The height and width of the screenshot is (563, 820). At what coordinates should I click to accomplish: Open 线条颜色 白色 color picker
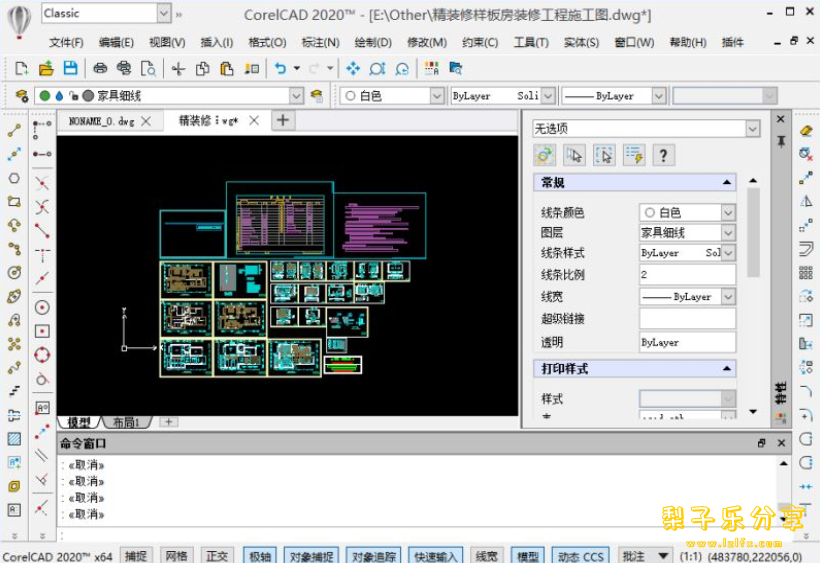687,213
